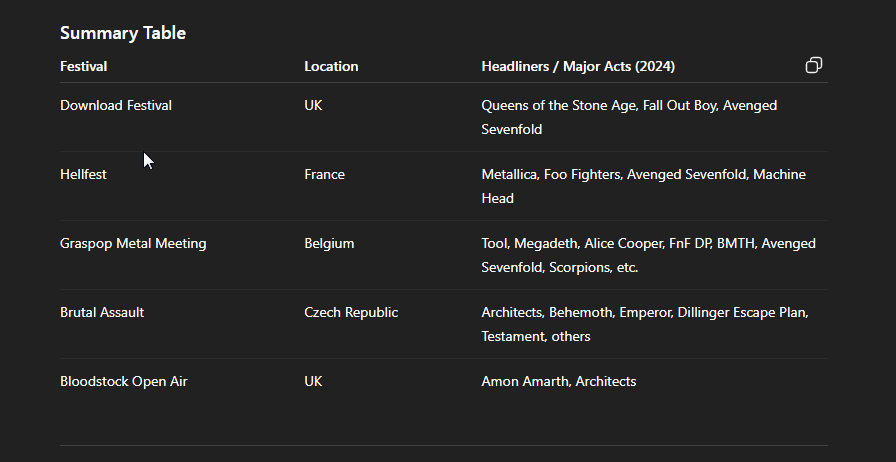Click the Brutal Assault cell
Viewport: 896px width, 462px height.
tap(102, 313)
